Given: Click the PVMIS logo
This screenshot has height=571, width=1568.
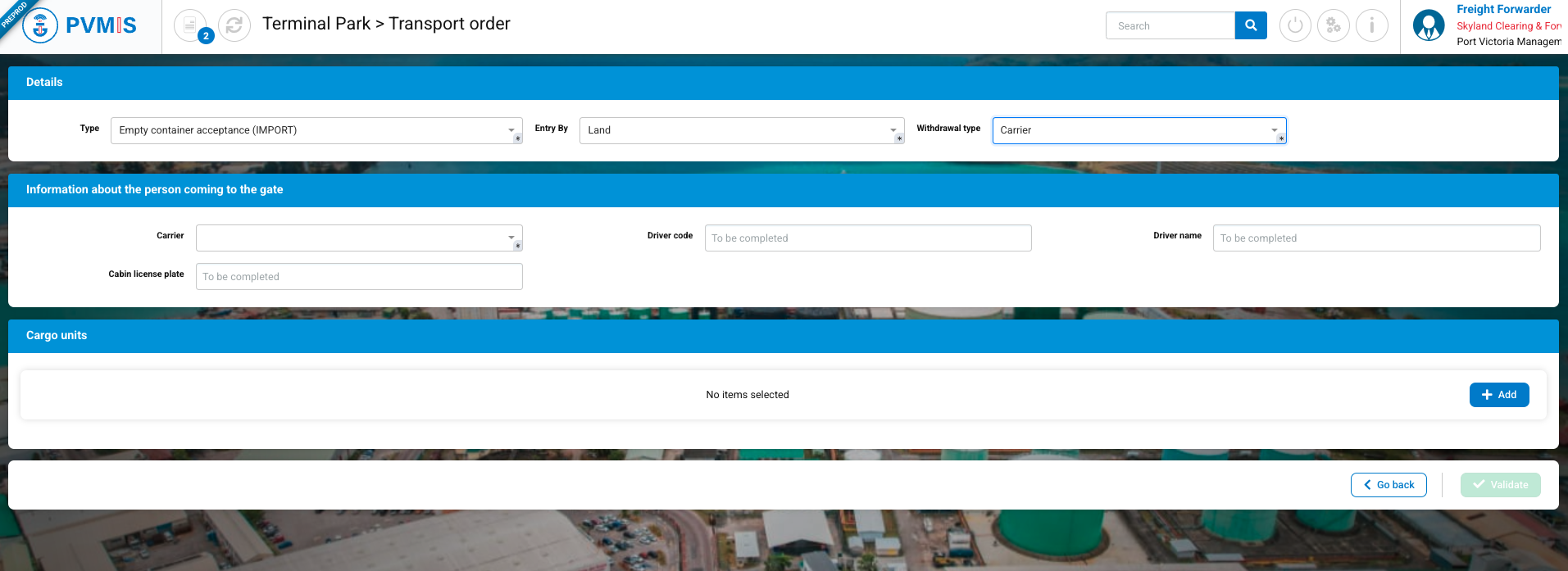Looking at the screenshot, I should 80,25.
